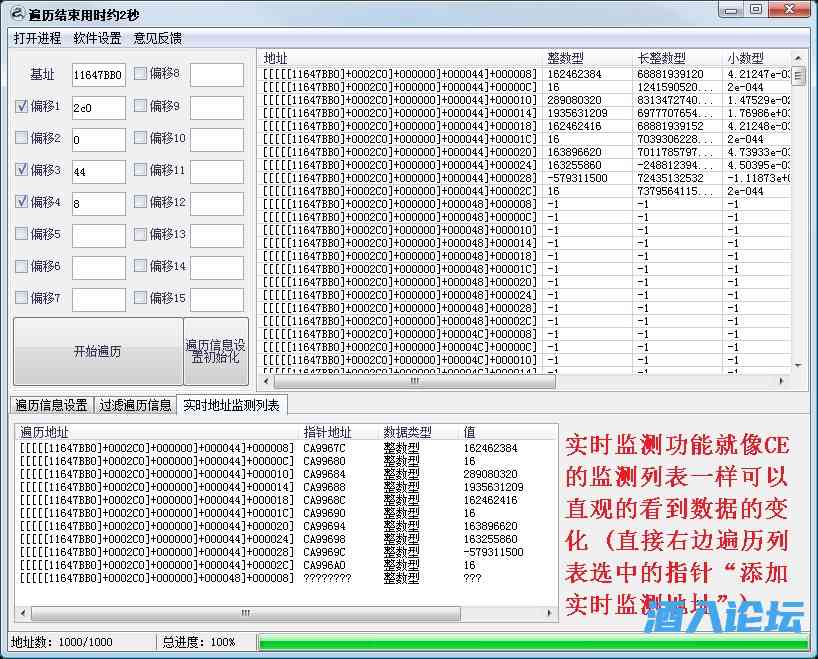This screenshot has height=659, width=818.
Task: Uncheck the 偏移1 checkbox
Action: 23,106
